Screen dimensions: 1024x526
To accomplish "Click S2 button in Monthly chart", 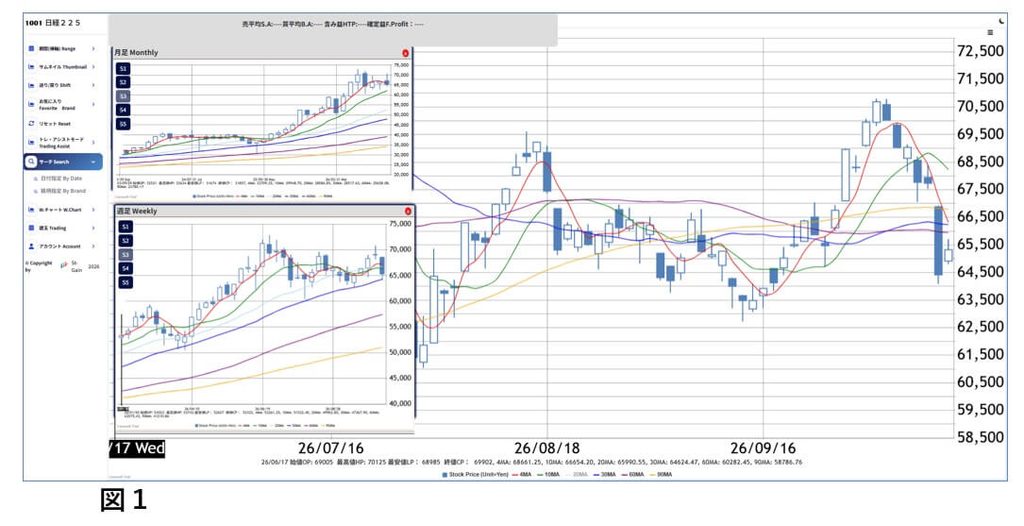I will (123, 82).
